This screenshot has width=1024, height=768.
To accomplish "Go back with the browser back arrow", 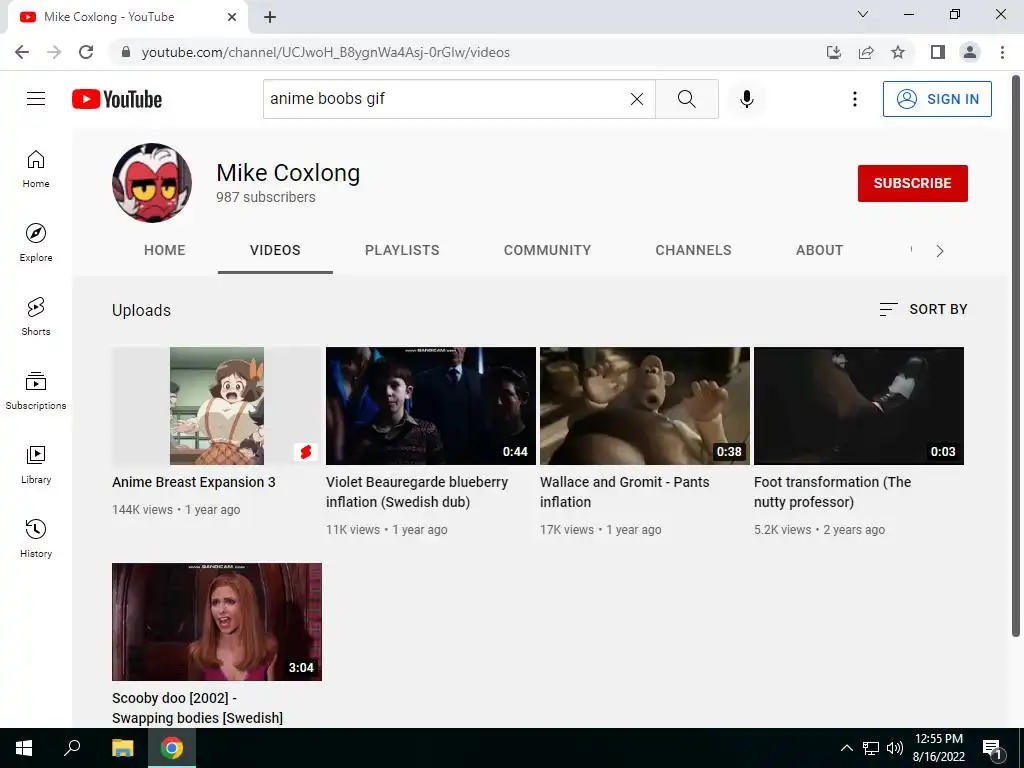I will click(x=22, y=52).
